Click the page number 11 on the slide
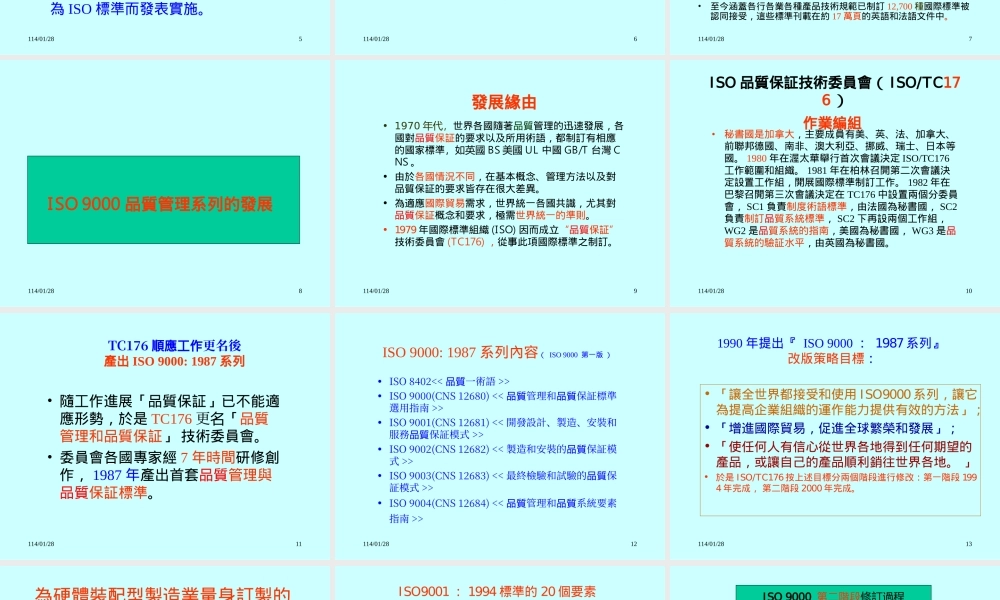The width and height of the screenshot is (1000, 600). 298,544
